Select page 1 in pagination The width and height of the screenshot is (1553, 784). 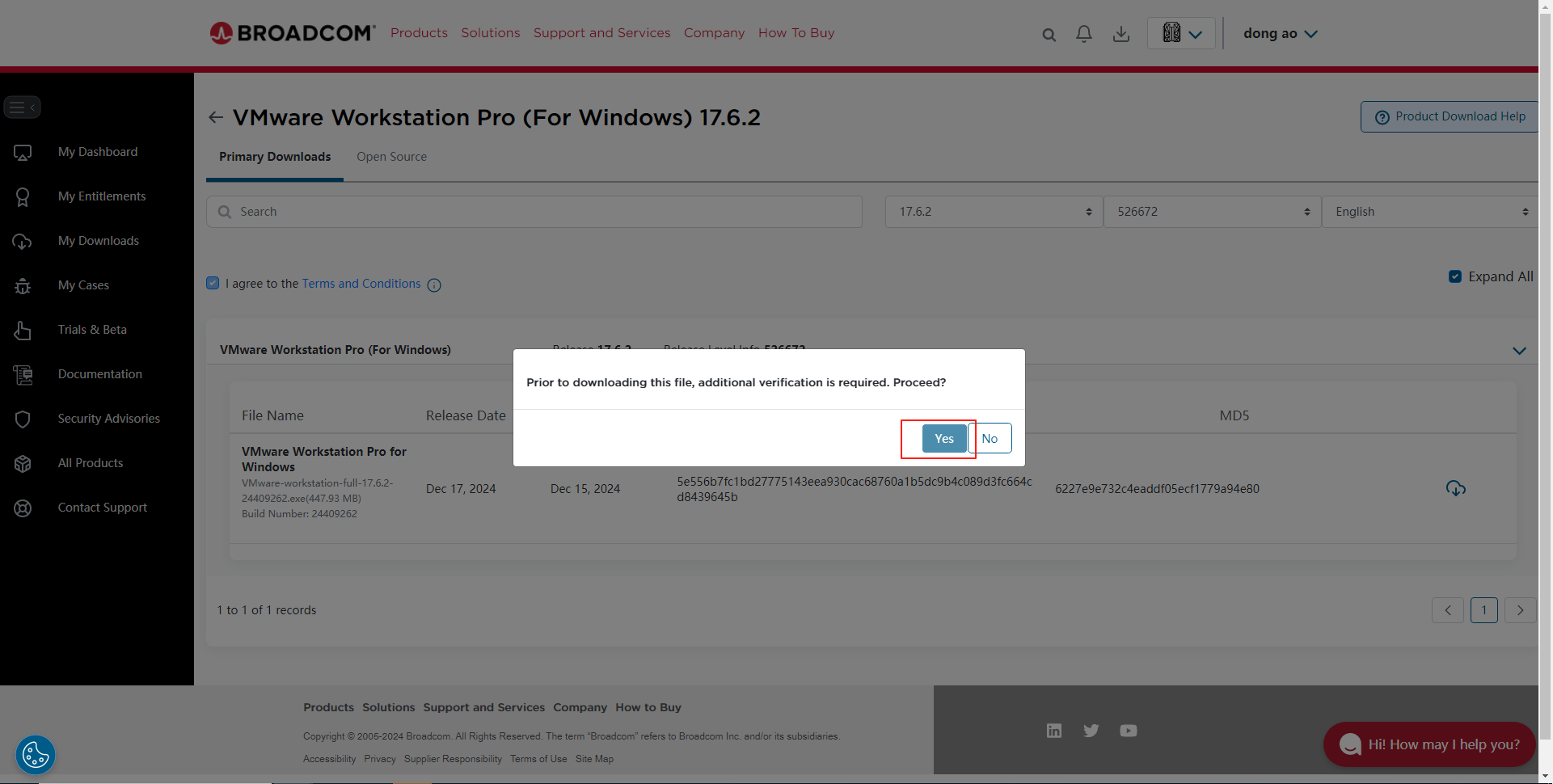pyautogui.click(x=1484, y=610)
